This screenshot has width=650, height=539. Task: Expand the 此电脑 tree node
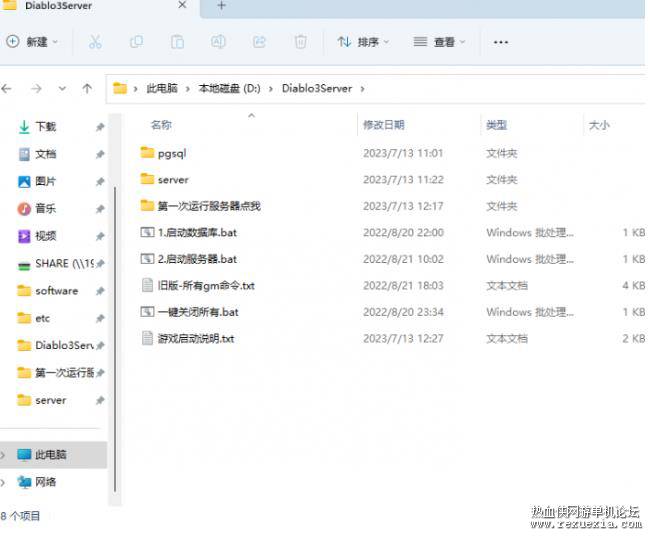3,455
